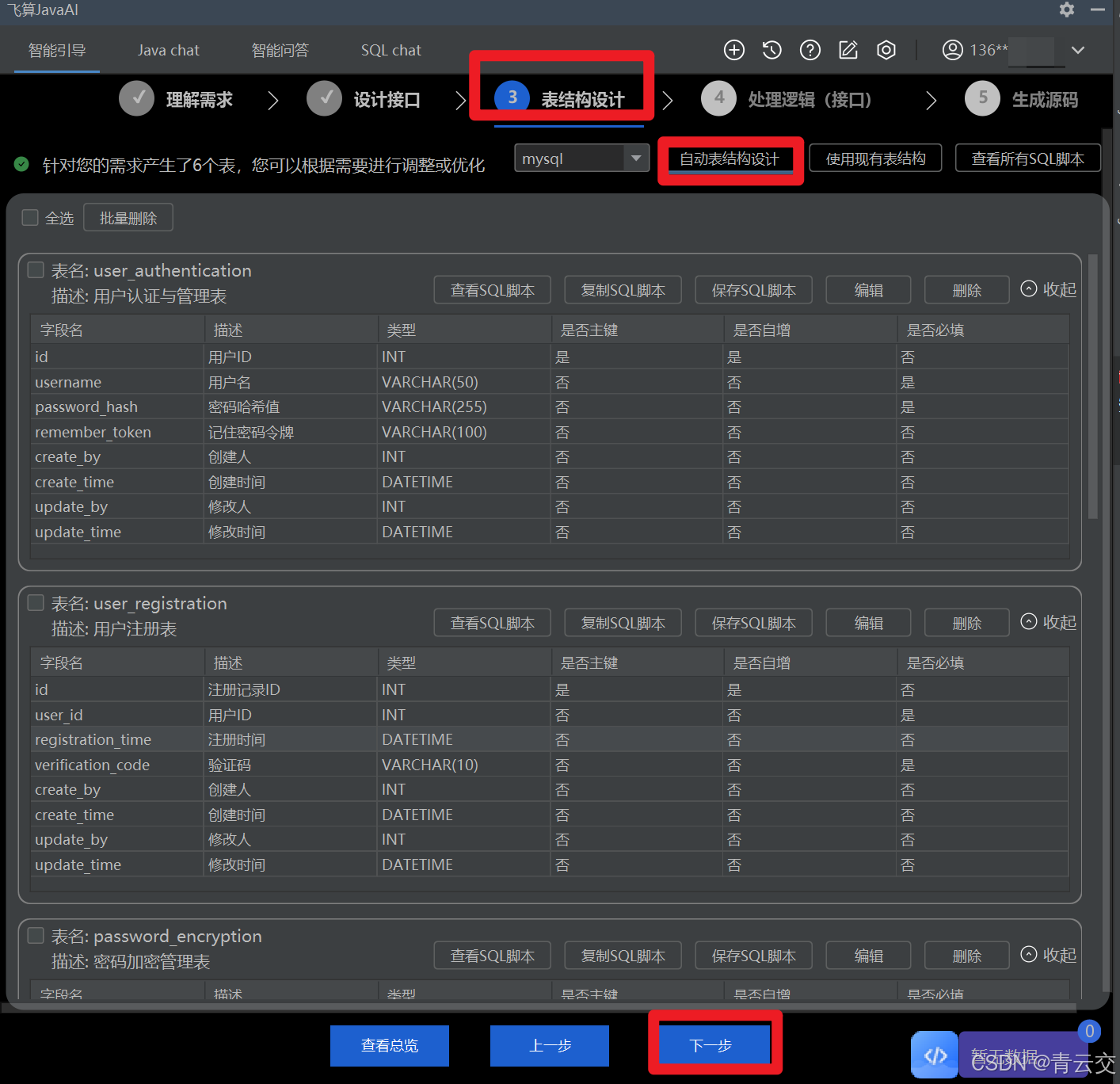This screenshot has width=1120, height=1084.
Task: Select the password_encryption table checkbox
Action: [36, 935]
